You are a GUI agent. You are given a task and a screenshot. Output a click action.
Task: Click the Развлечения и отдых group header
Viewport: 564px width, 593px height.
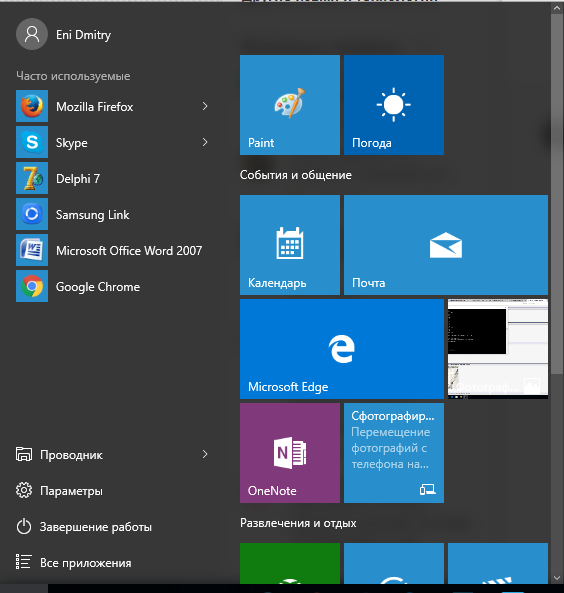point(298,523)
